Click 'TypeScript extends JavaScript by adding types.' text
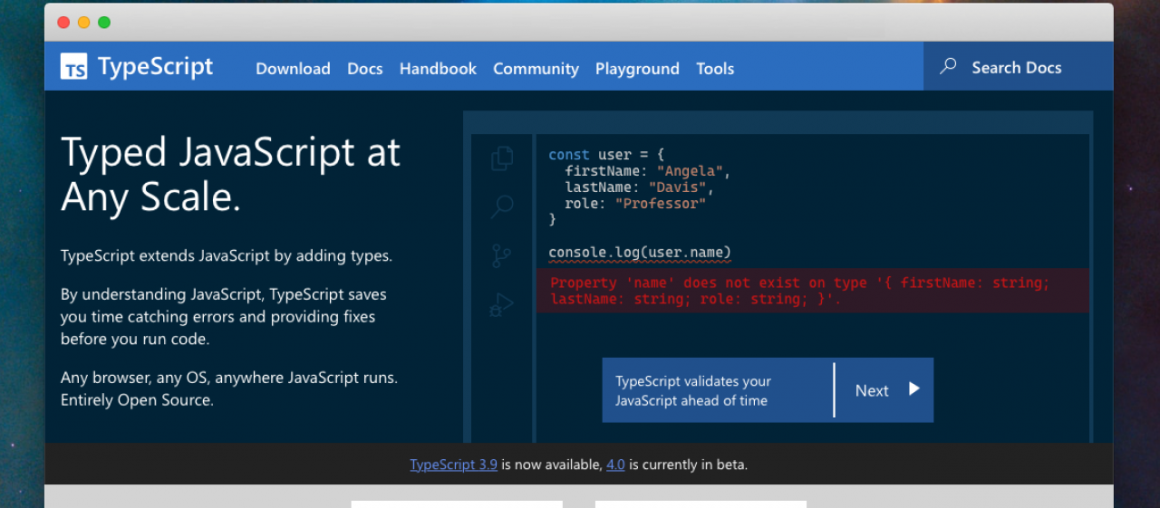This screenshot has width=1160, height=508. (x=226, y=257)
